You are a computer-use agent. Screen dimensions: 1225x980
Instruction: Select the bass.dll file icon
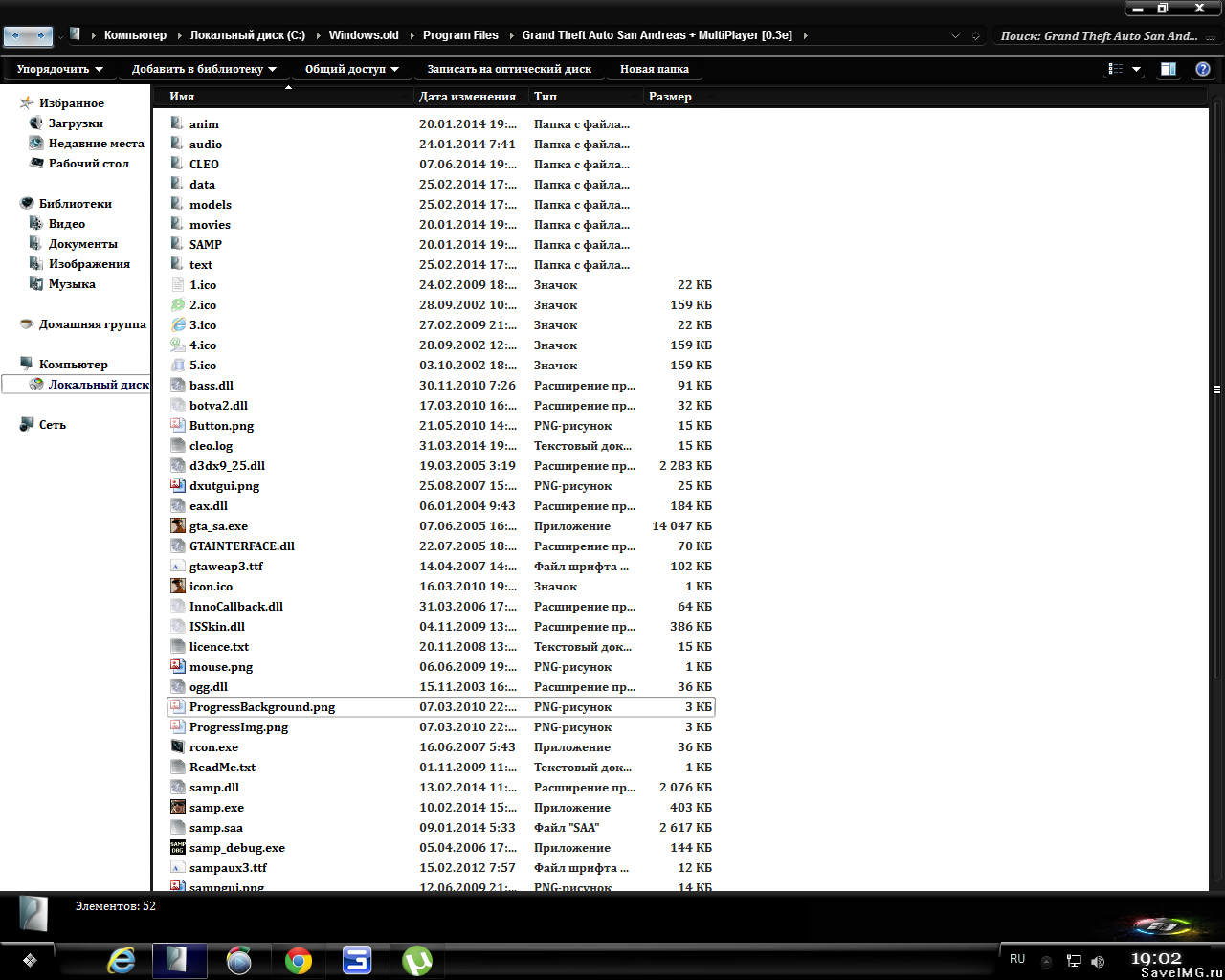point(178,385)
